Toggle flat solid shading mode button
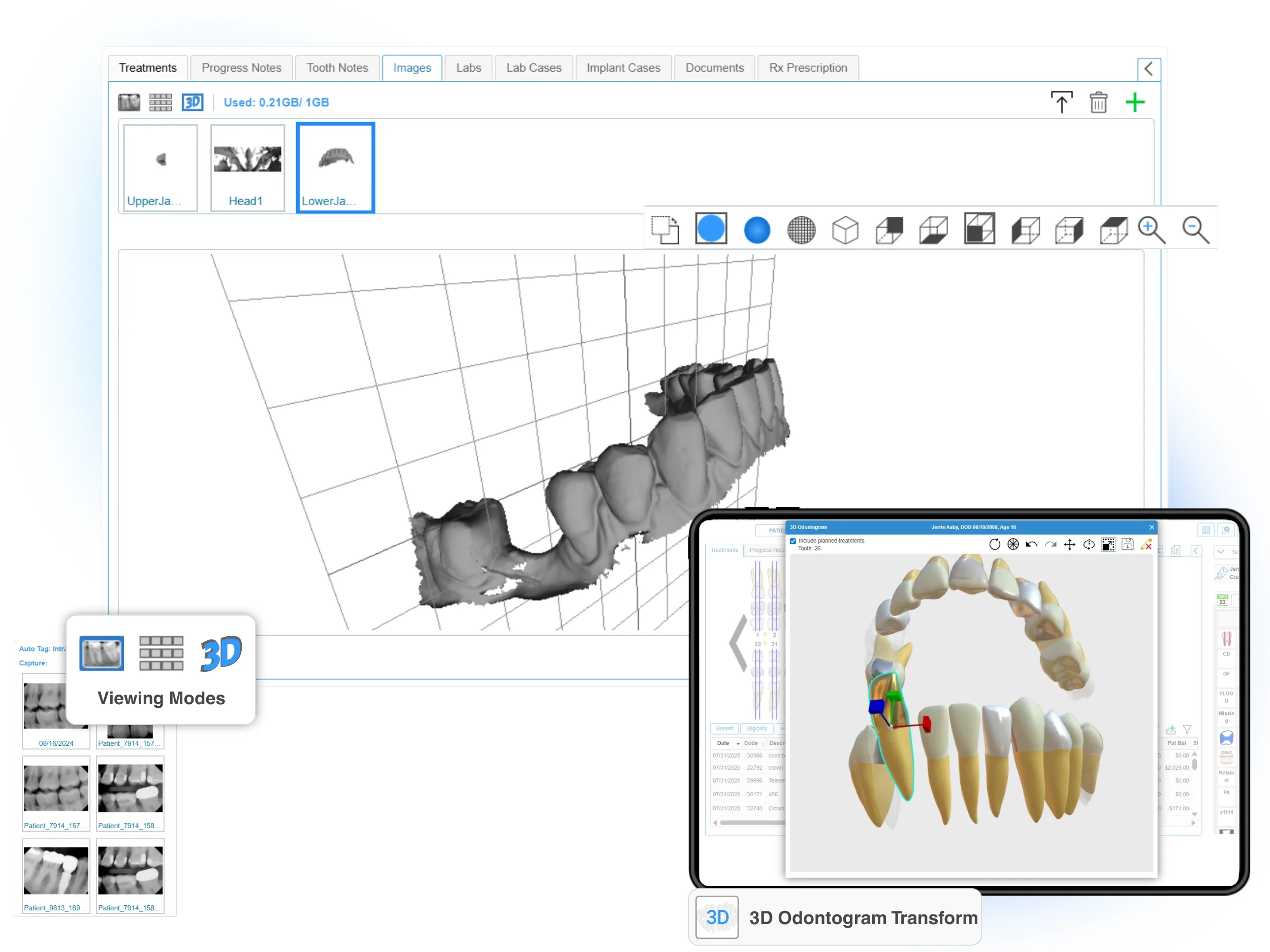This screenshot has height=952, width=1270. [x=711, y=229]
